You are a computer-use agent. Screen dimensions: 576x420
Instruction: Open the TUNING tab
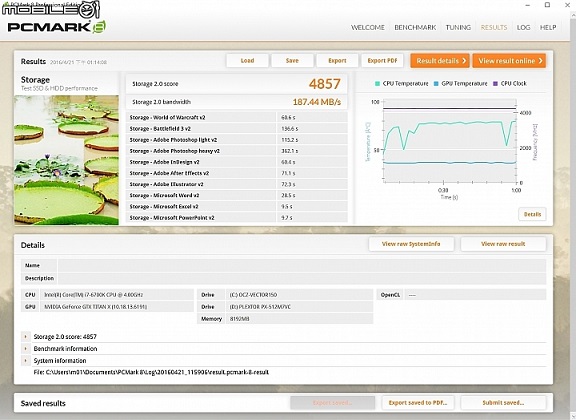458,28
